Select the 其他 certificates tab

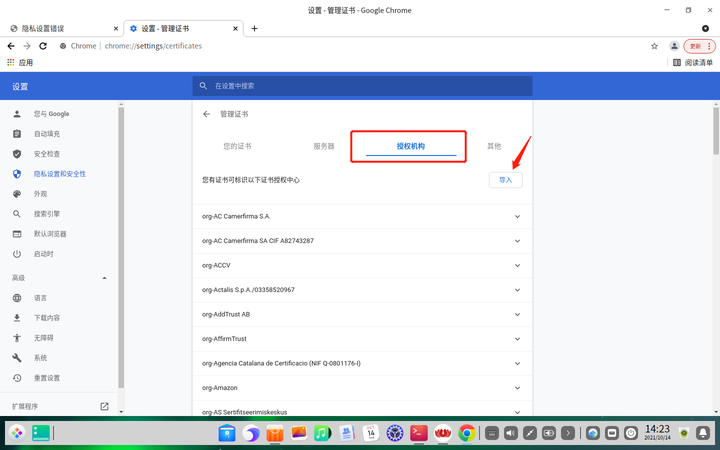tap(494, 146)
